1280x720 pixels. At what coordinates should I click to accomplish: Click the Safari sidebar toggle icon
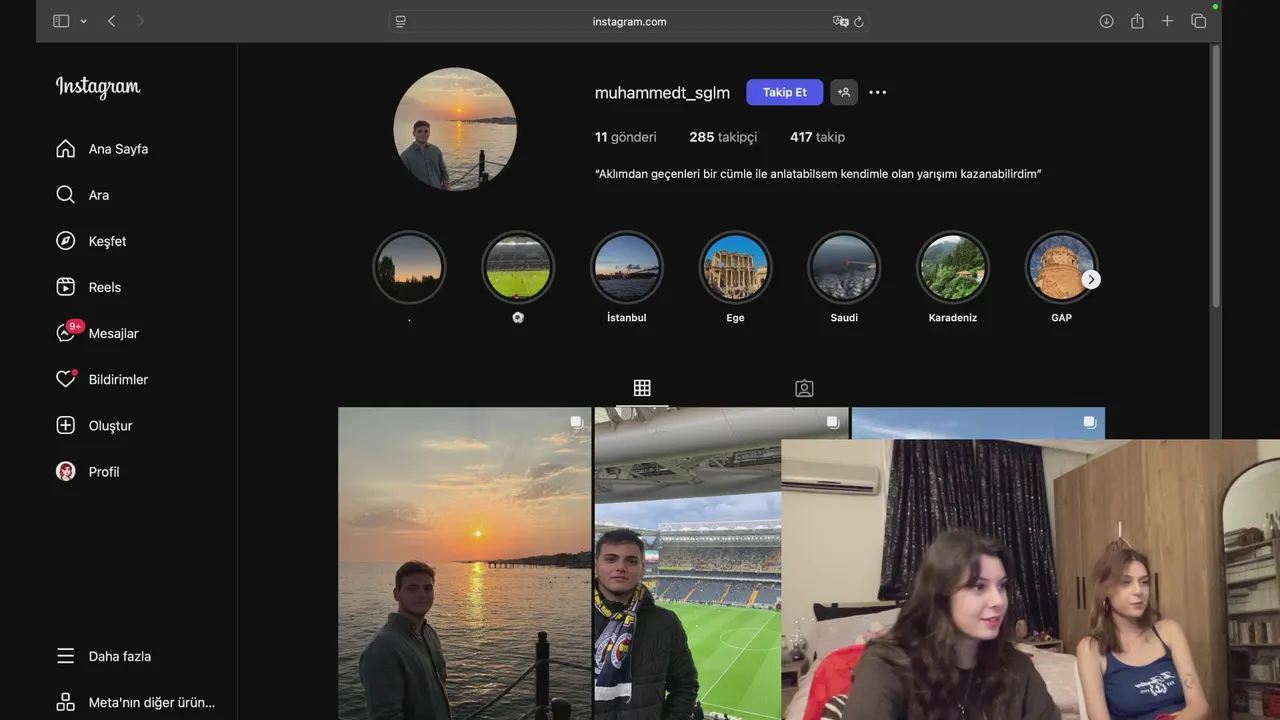pos(61,21)
